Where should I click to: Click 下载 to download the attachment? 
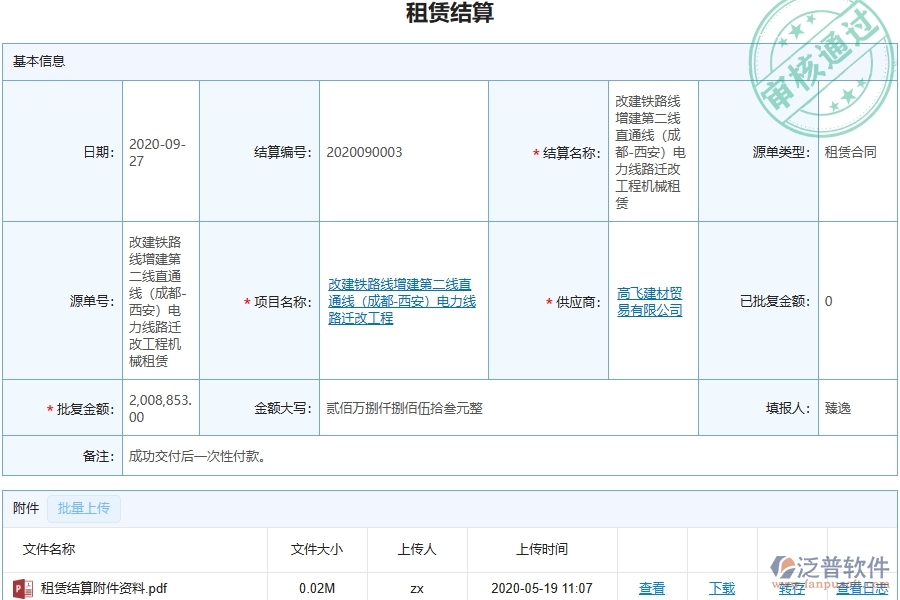pos(722,588)
